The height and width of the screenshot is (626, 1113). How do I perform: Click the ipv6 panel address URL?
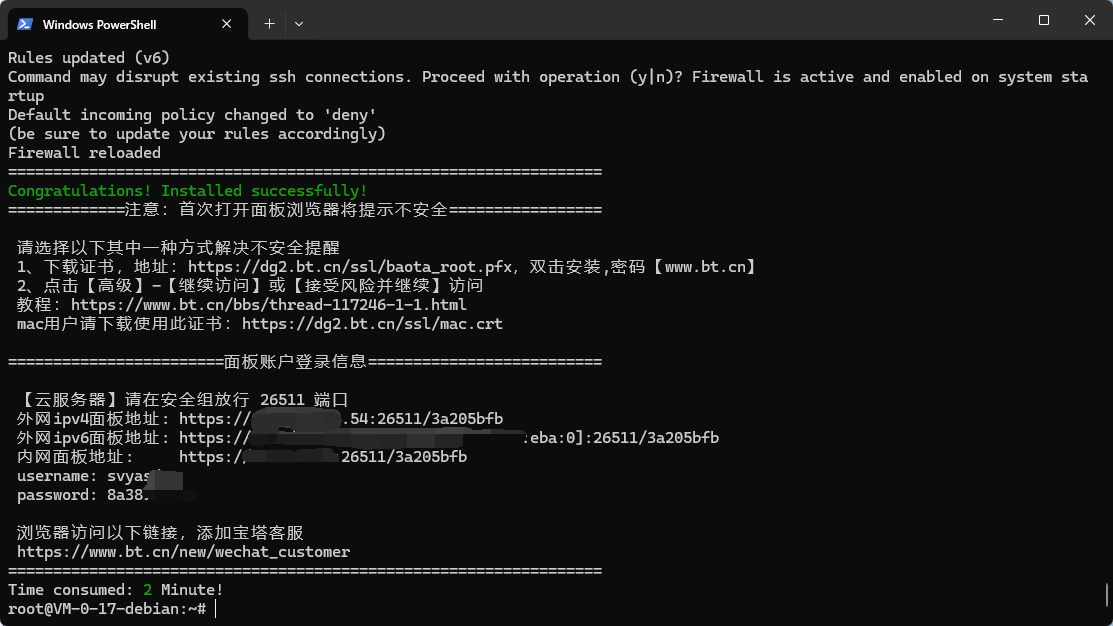[449, 438]
